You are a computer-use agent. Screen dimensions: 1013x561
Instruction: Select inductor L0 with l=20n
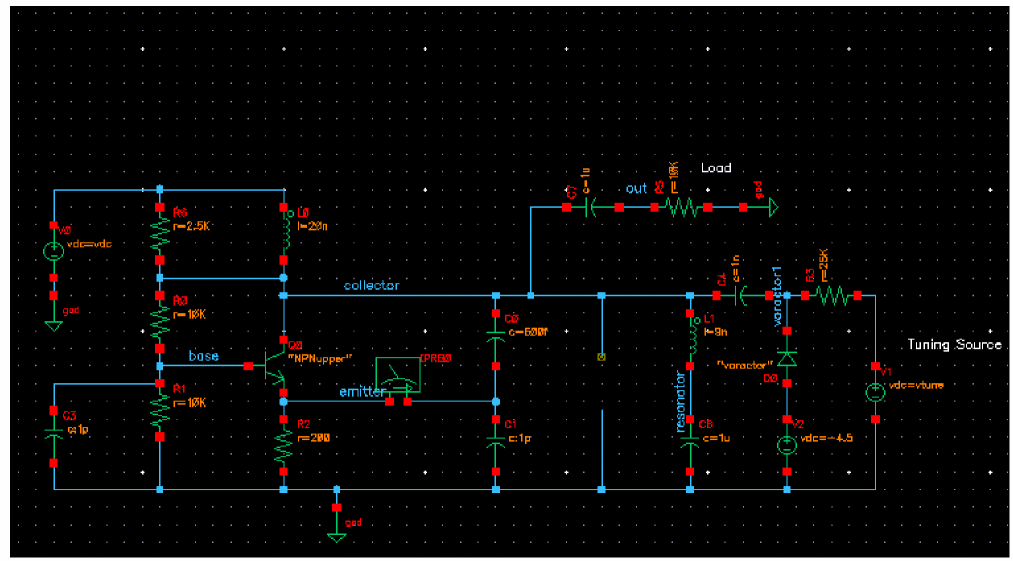284,234
